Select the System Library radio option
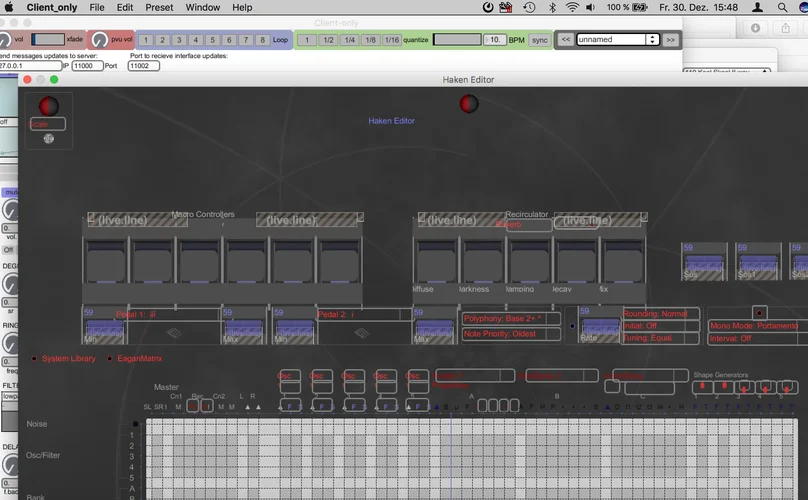 pyautogui.click(x=34, y=358)
